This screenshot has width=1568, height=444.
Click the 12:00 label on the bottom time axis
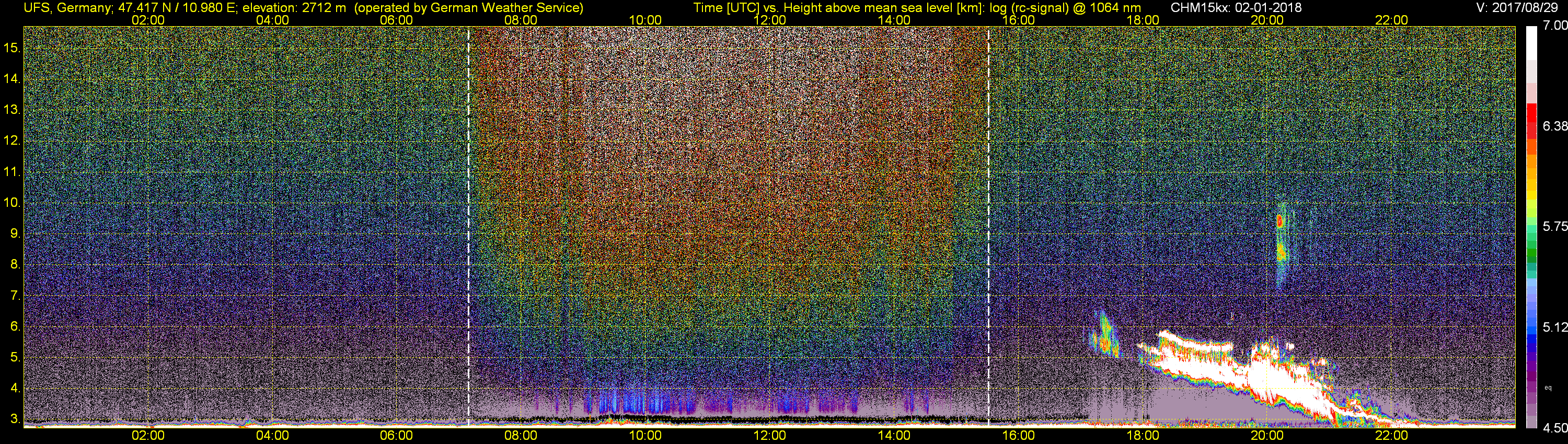point(769,436)
